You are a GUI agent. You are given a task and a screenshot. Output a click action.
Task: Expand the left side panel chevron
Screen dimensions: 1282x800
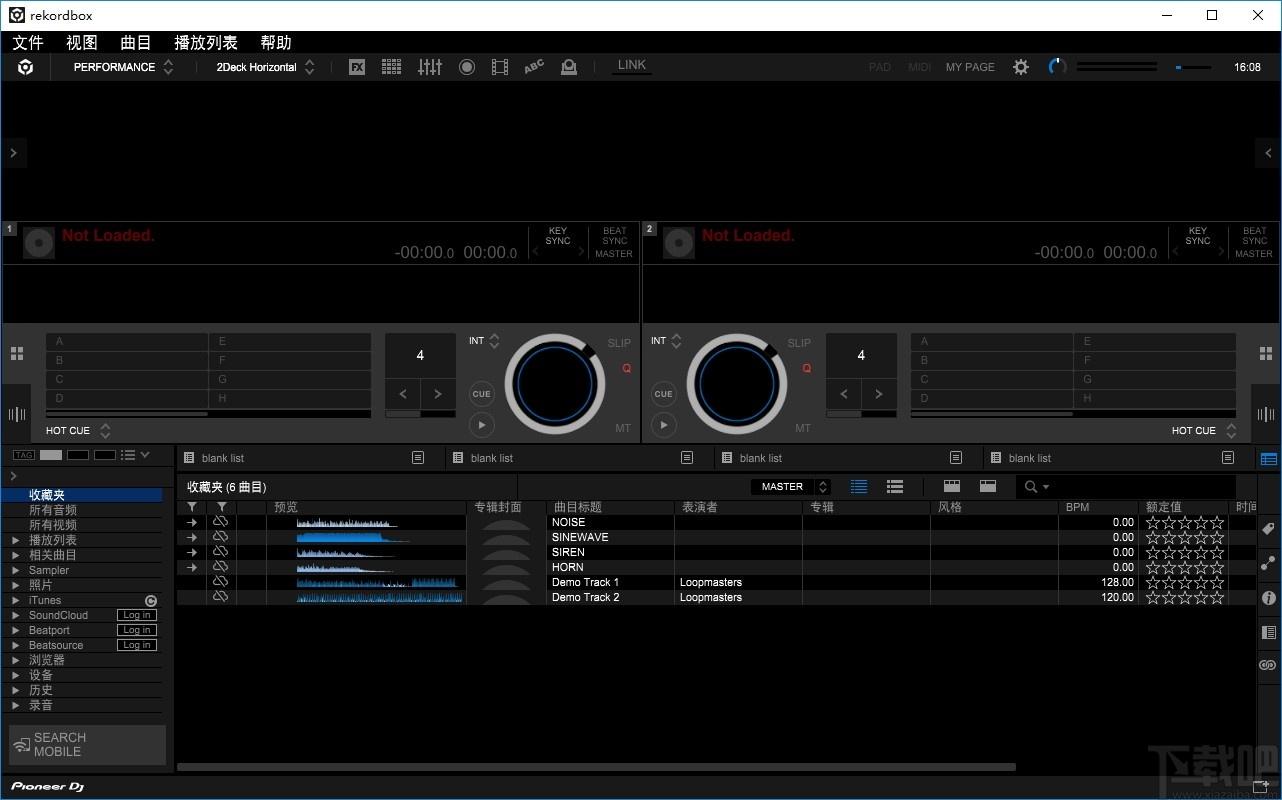[x=13, y=153]
